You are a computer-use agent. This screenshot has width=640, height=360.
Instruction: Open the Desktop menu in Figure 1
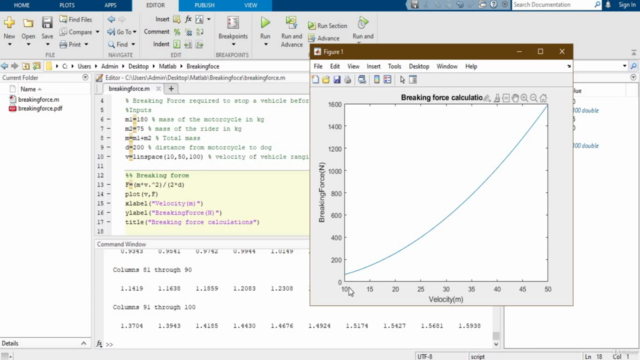click(x=419, y=66)
